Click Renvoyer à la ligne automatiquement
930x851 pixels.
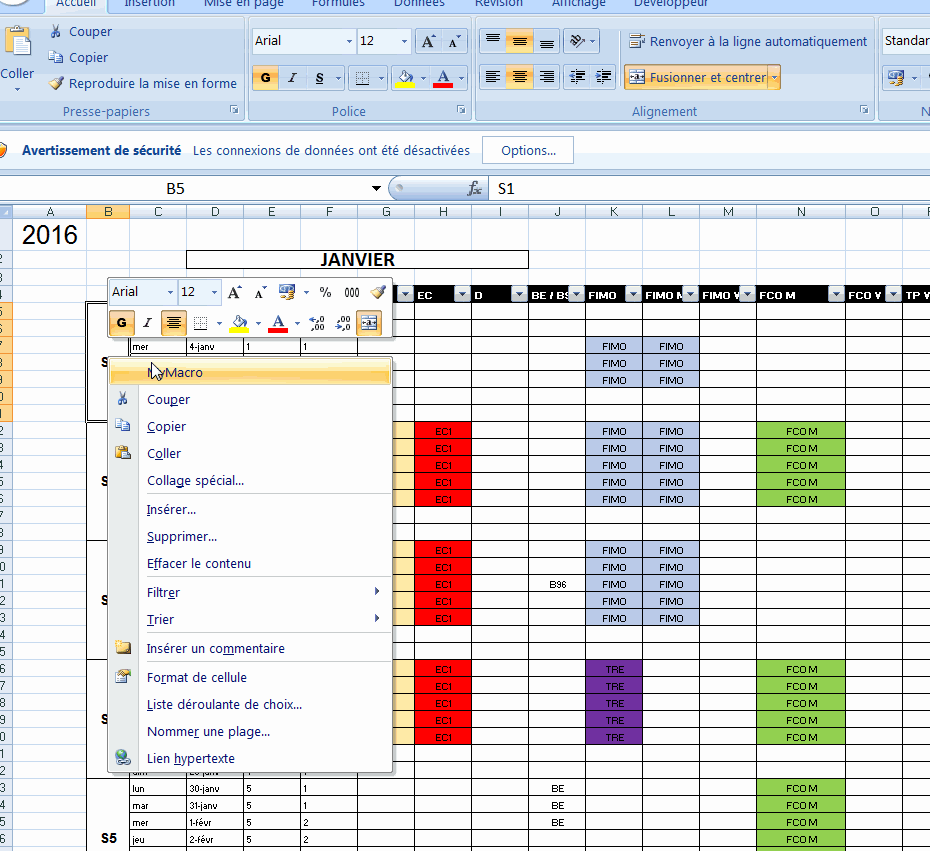[747, 42]
